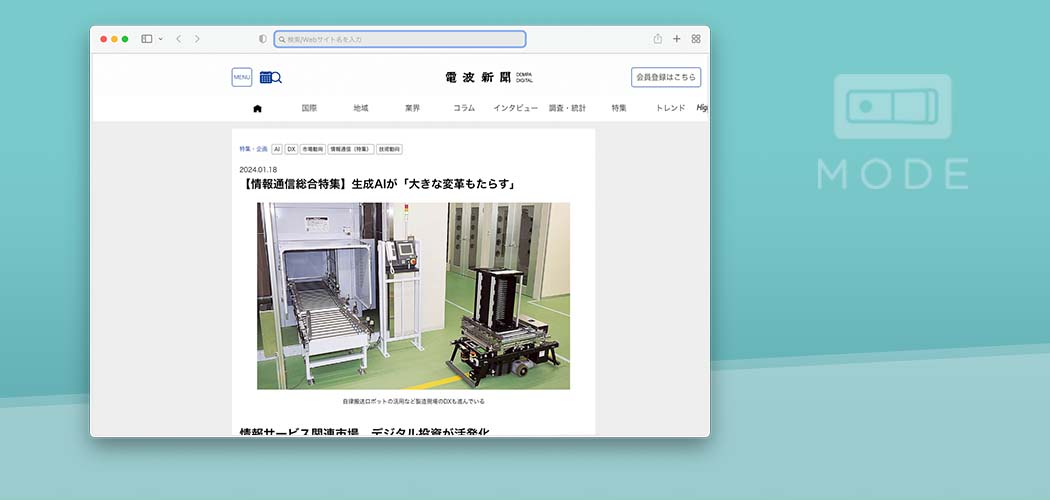Click the Share icon in Safari toolbar
Image resolution: width=1050 pixels, height=500 pixels.
pyautogui.click(x=658, y=39)
